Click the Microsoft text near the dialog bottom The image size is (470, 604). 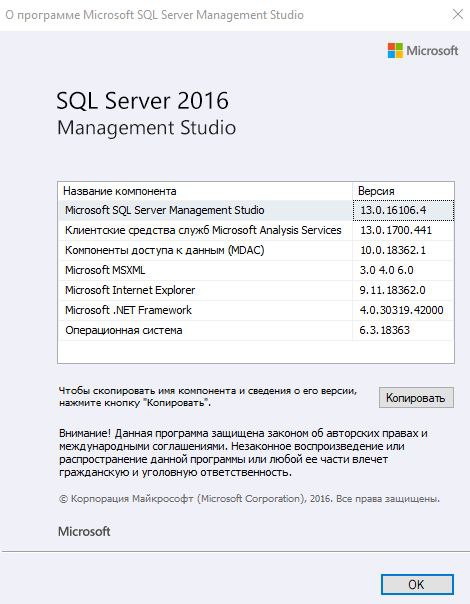(84, 532)
